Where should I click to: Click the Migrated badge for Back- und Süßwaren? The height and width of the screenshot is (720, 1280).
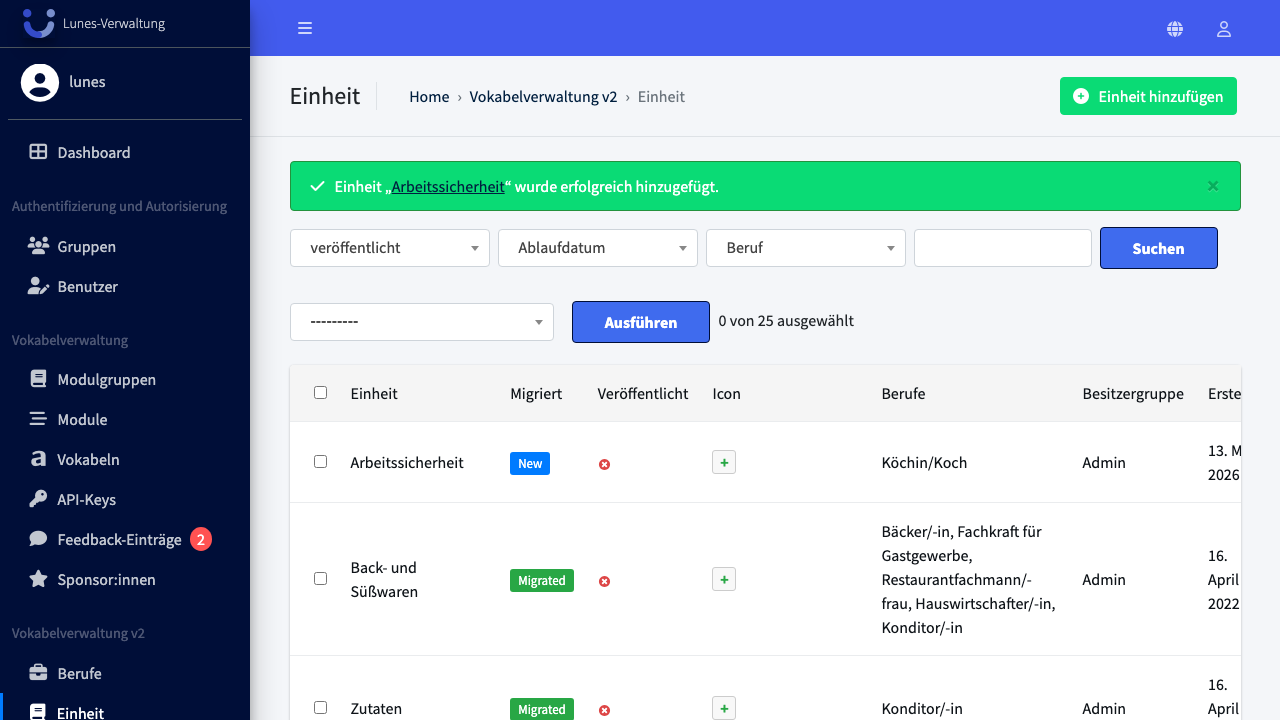click(542, 580)
